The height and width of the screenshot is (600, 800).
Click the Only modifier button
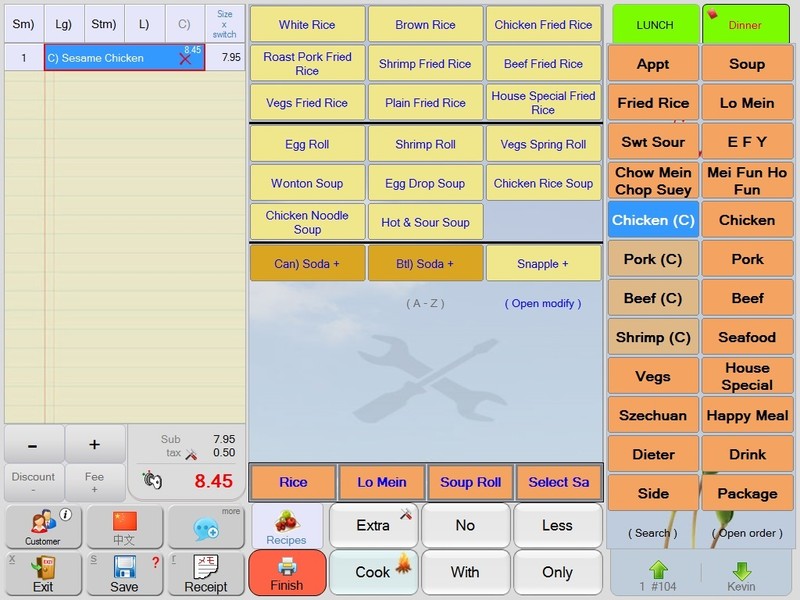coord(558,572)
